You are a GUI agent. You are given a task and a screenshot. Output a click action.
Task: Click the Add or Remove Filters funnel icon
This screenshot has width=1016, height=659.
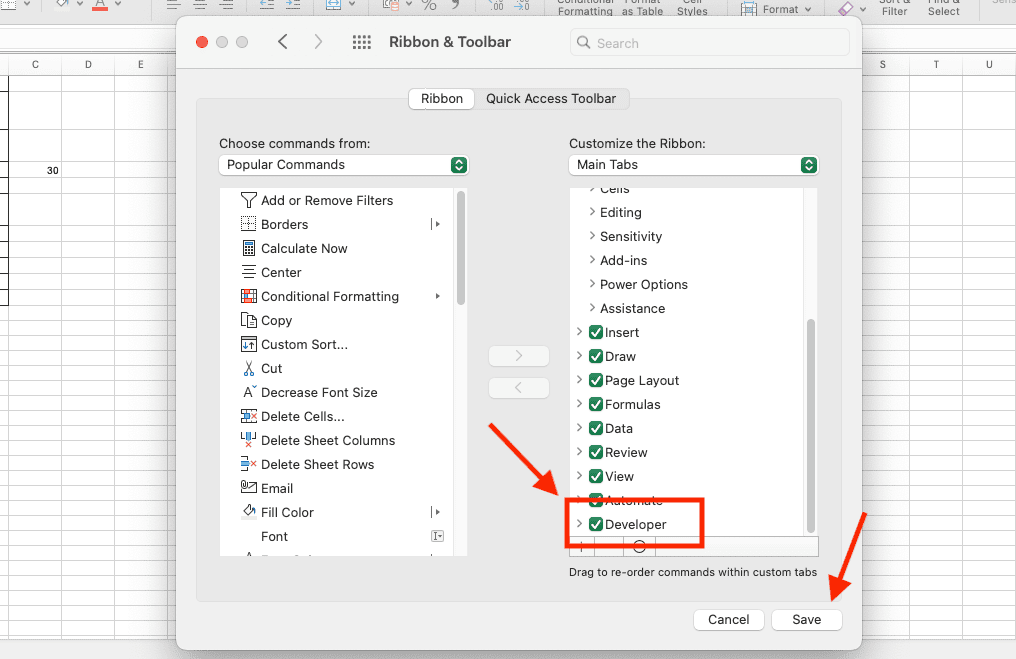coord(249,200)
